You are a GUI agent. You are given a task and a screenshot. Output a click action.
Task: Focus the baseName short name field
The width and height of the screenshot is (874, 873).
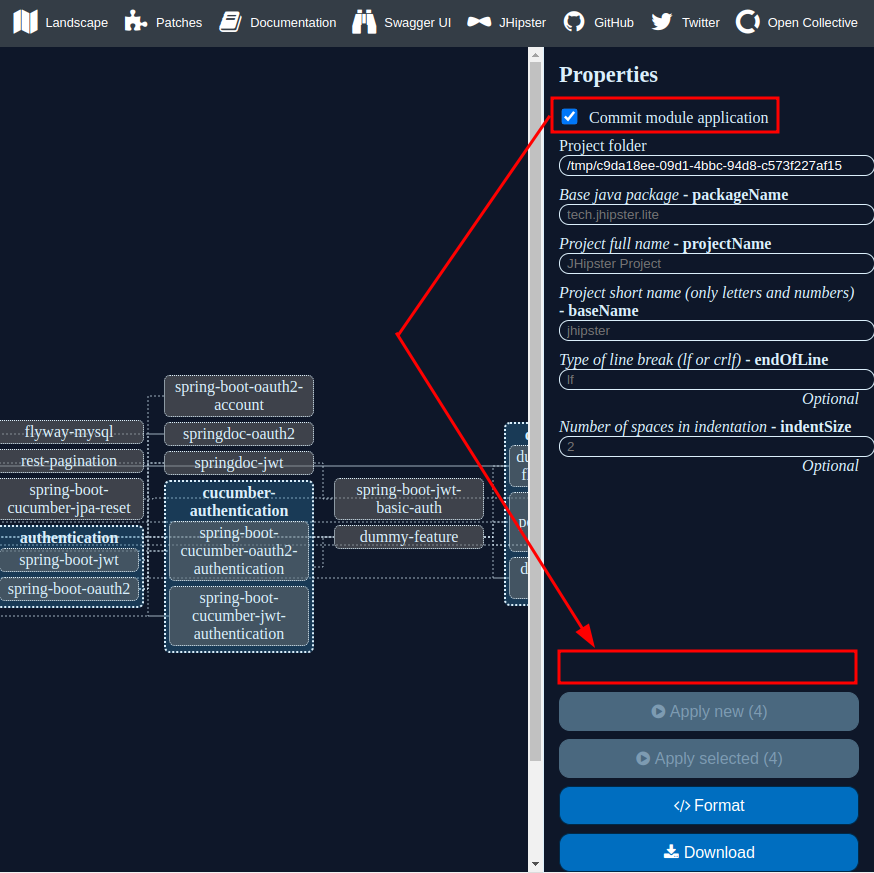[x=716, y=331]
